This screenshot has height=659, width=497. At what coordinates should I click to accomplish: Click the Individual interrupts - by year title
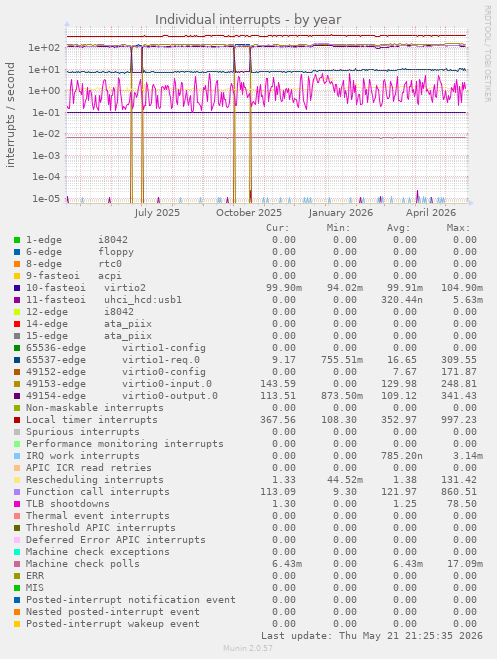(248, 20)
